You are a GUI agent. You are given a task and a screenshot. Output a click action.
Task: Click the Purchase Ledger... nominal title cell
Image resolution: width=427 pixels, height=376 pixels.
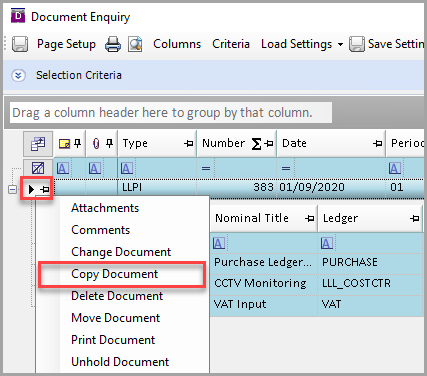tap(264, 262)
